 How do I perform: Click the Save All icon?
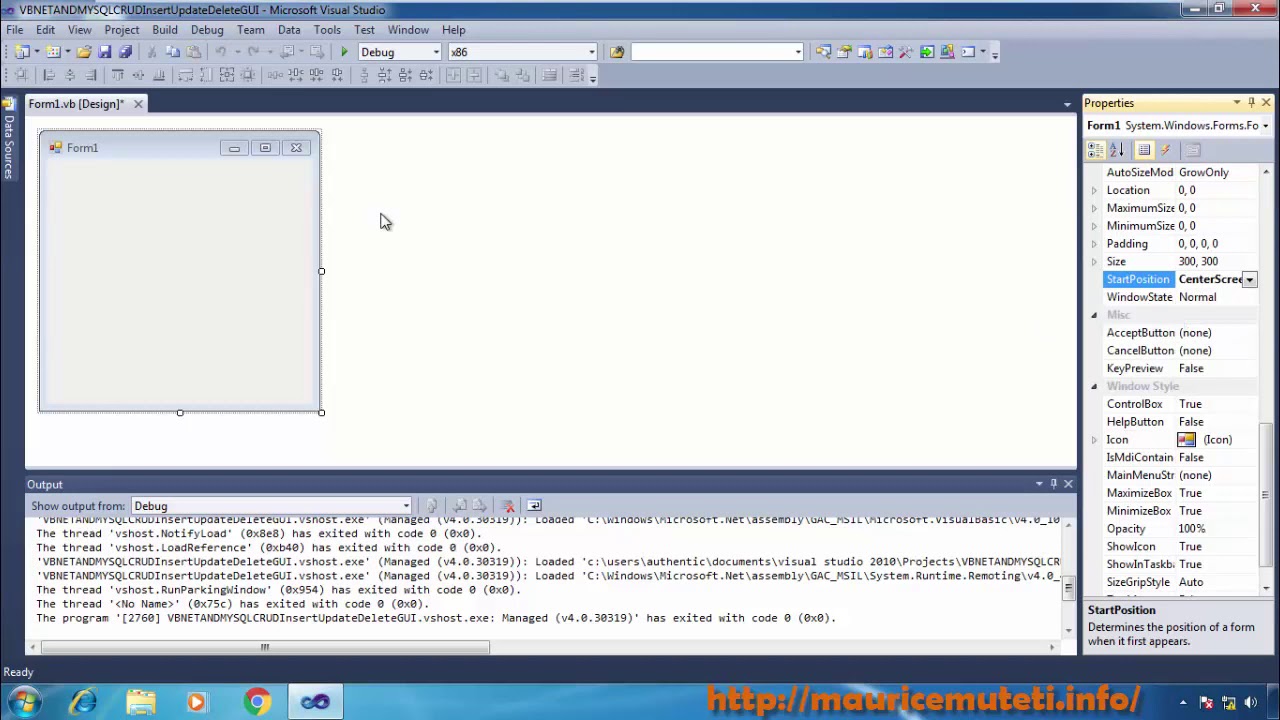coord(125,52)
